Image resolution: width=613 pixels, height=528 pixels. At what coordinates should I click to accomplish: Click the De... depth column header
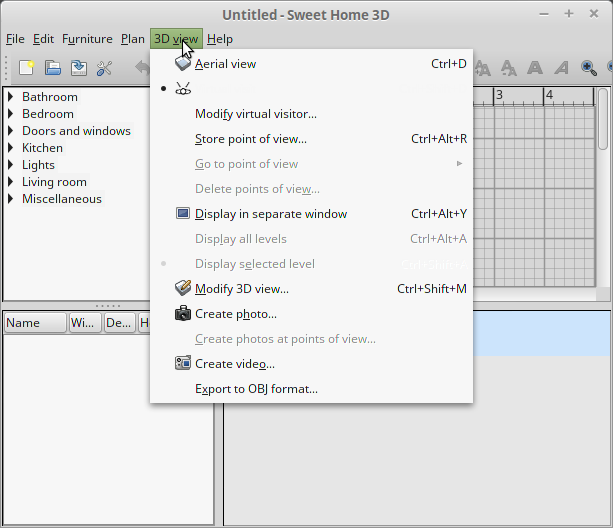click(119, 323)
